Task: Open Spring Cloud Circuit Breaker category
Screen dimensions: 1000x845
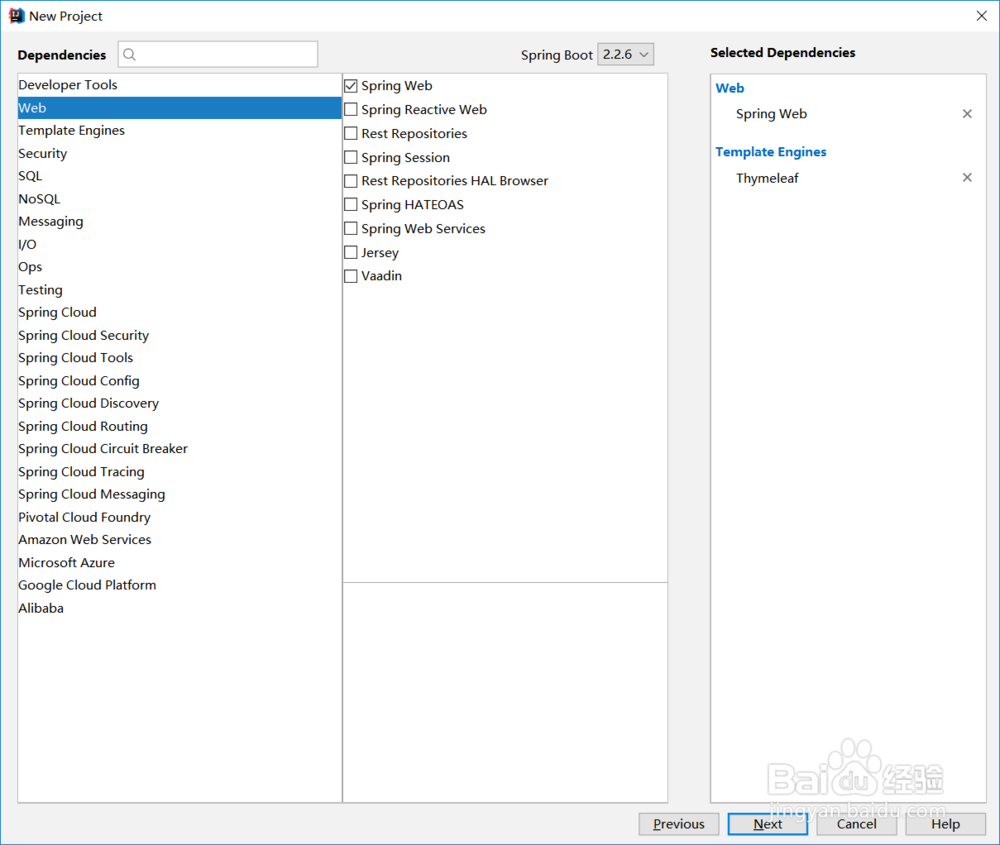Action: pyautogui.click(x=180, y=449)
